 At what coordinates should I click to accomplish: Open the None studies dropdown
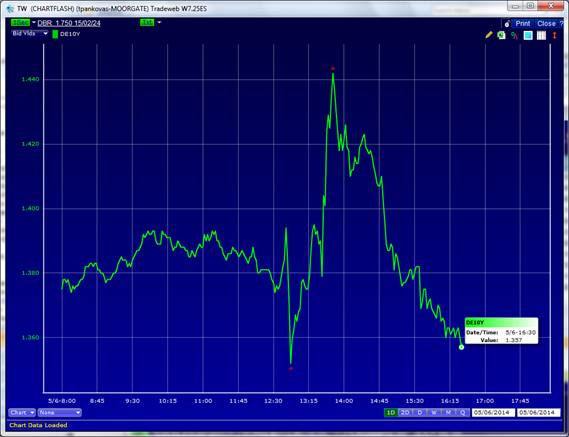[x=60, y=413]
